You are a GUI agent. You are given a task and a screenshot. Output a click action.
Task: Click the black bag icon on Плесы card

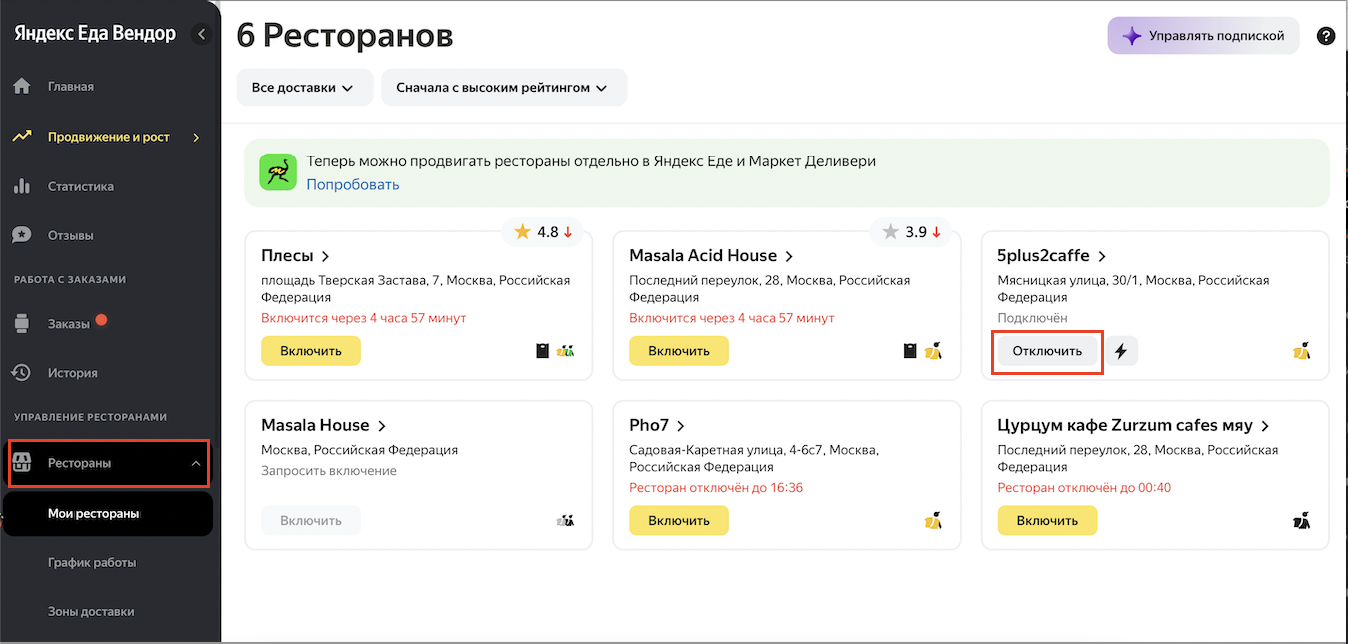tap(543, 351)
